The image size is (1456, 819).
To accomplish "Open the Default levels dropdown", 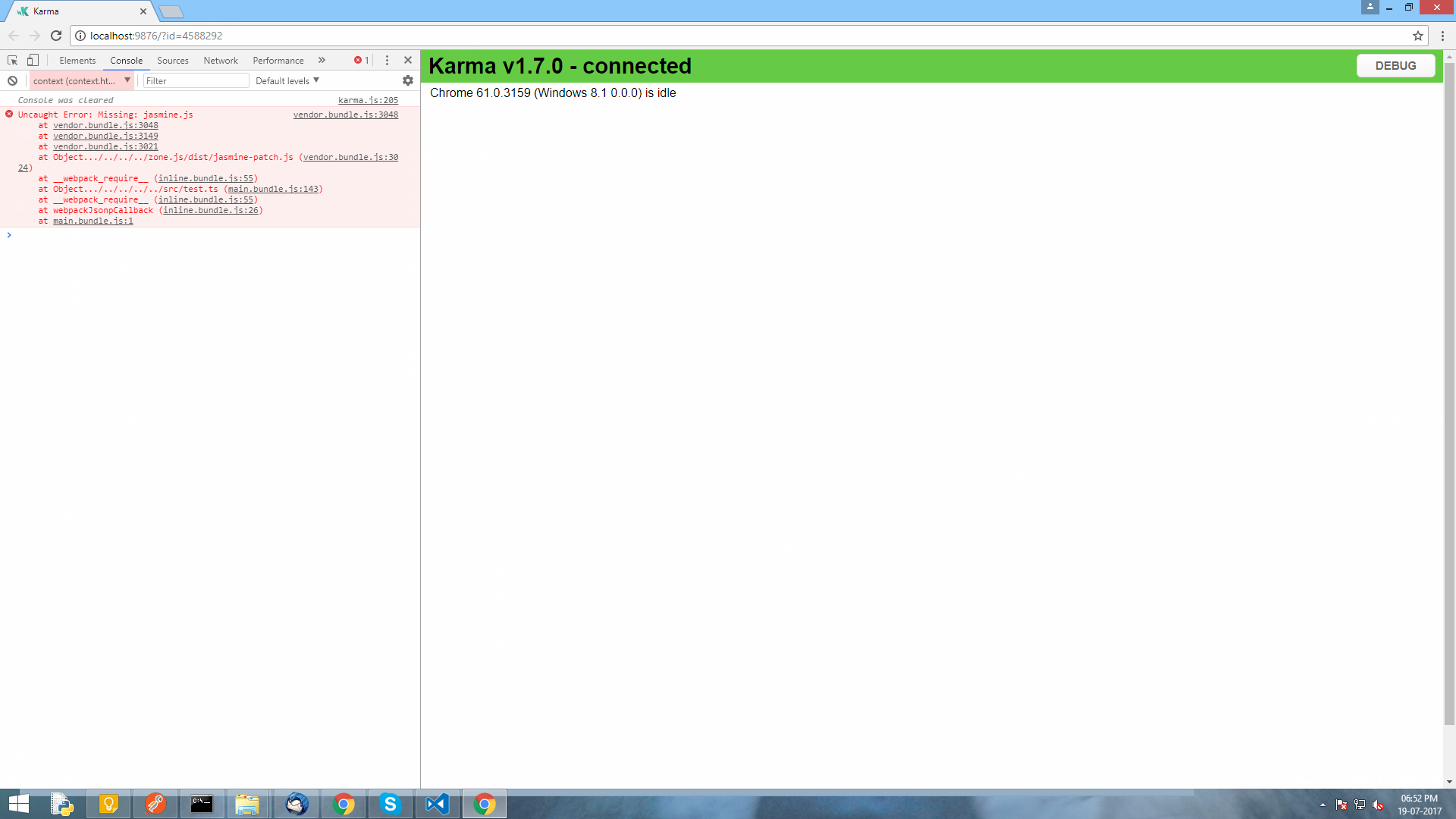I will point(287,80).
